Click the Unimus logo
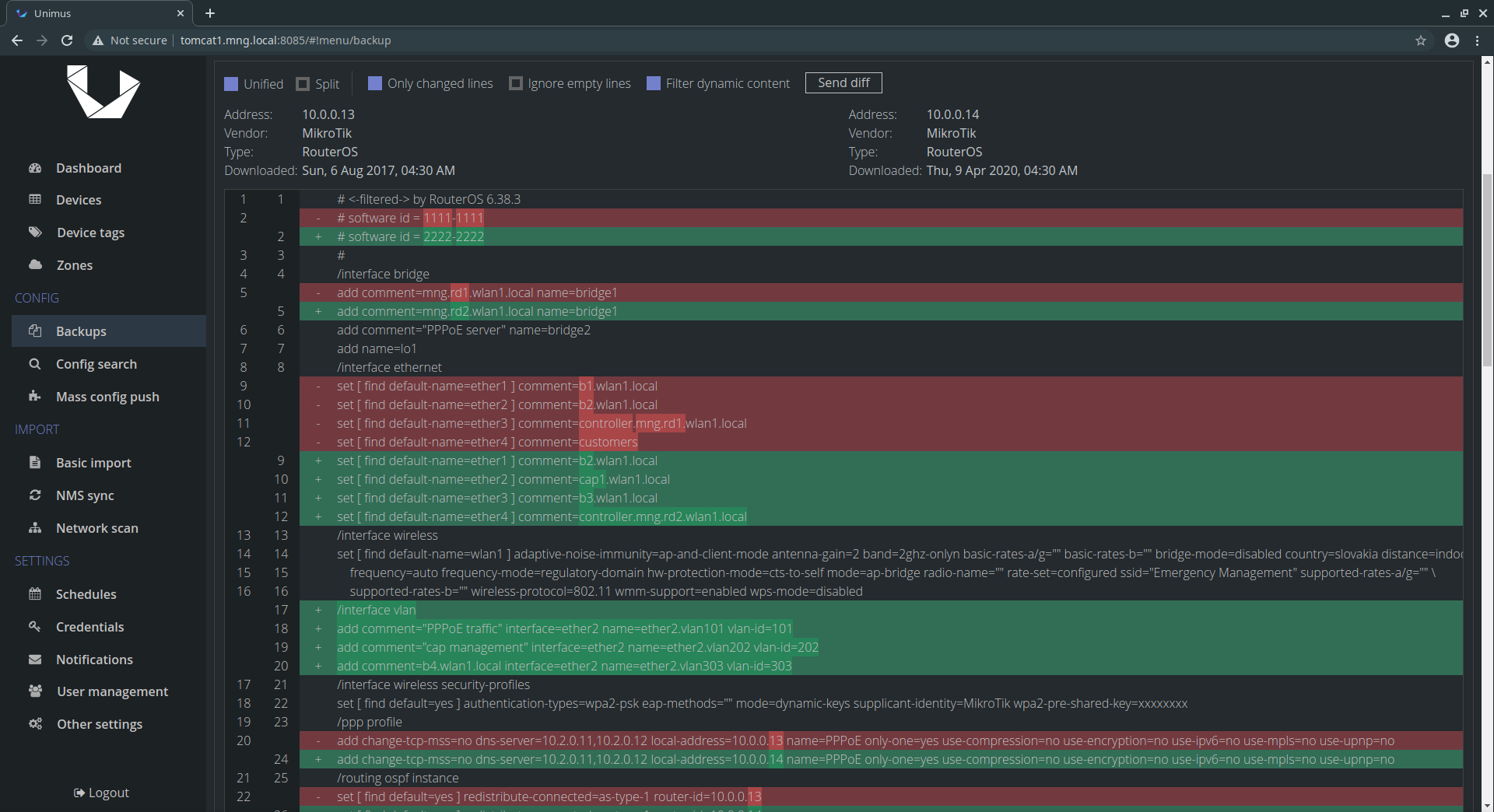 [x=103, y=92]
